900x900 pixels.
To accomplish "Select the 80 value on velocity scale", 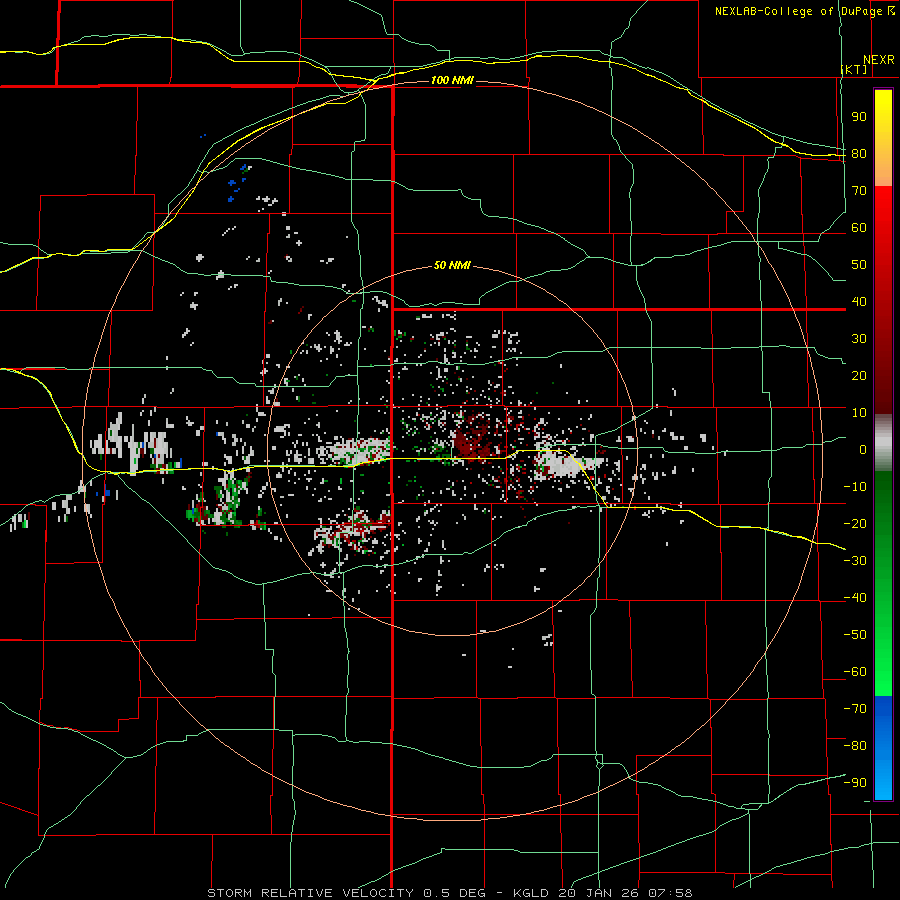I will 859,154.
